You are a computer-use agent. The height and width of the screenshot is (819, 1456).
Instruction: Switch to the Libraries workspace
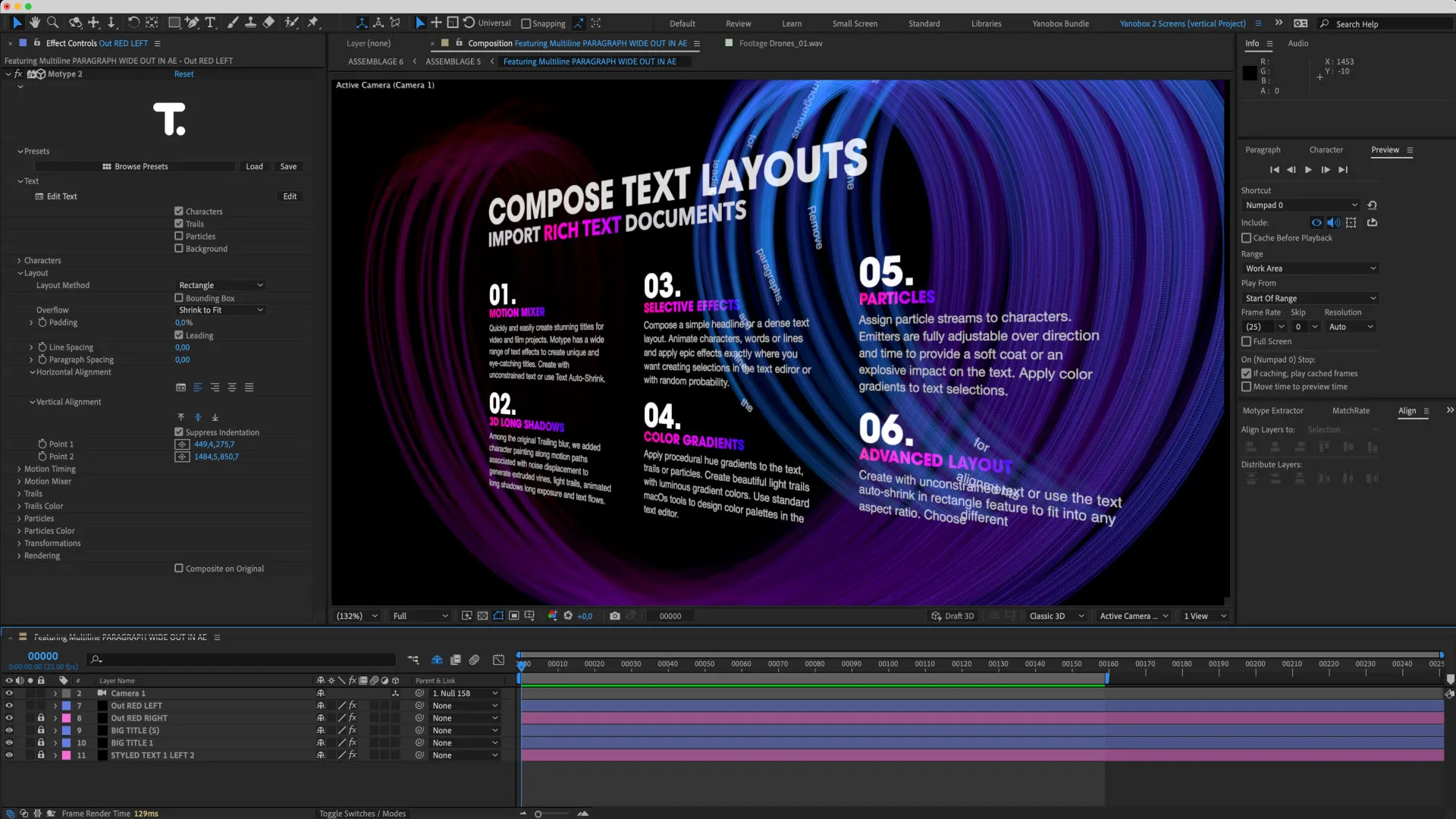(x=986, y=24)
